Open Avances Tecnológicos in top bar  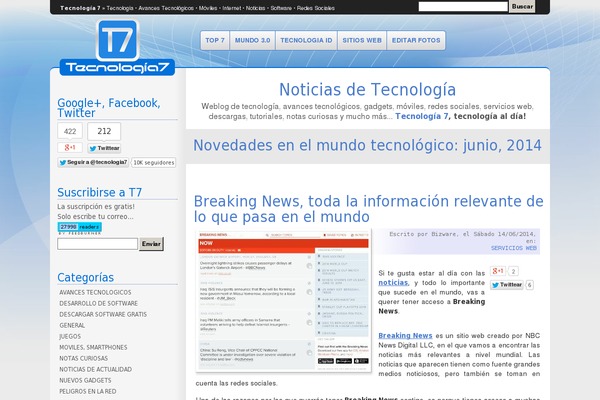(x=166, y=8)
